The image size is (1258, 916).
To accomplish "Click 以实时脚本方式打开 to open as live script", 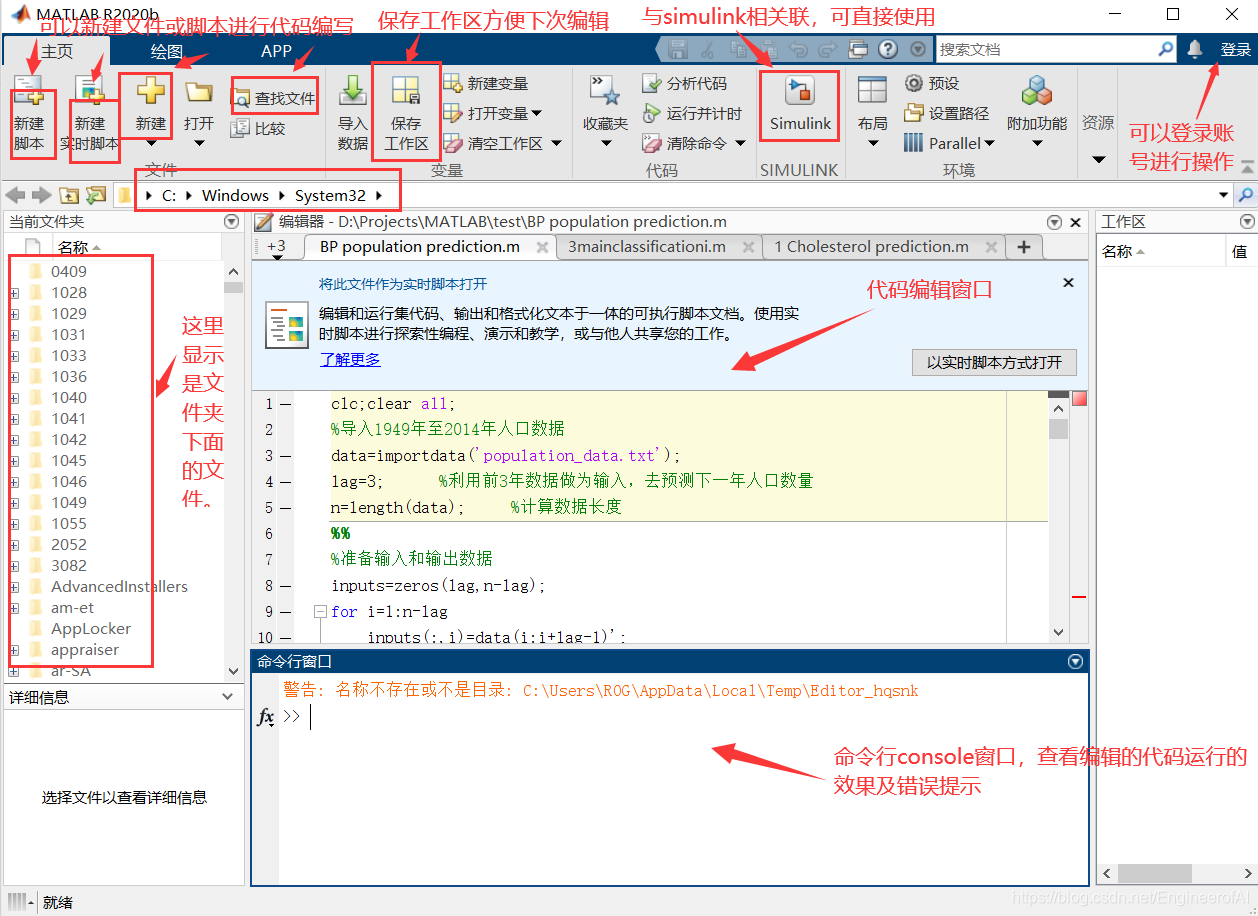I will click(x=993, y=363).
